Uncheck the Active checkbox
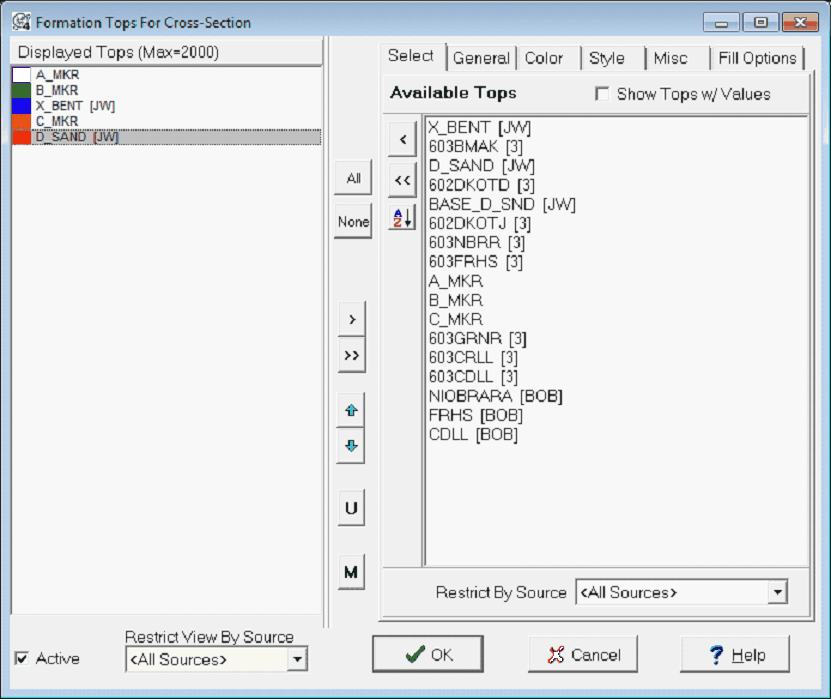This screenshot has width=832, height=700. point(22,658)
